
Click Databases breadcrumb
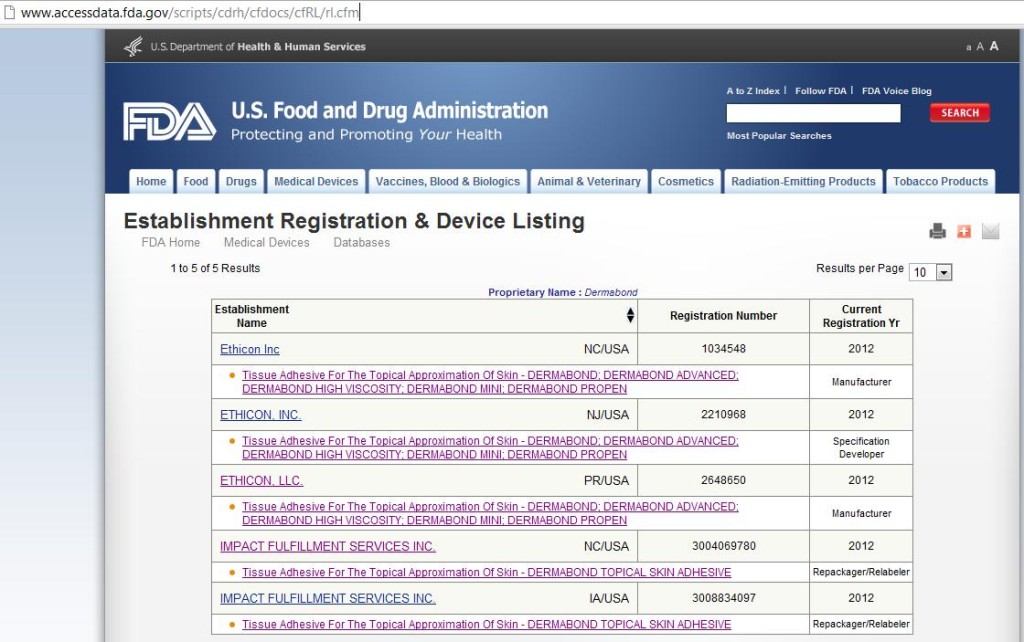click(361, 242)
